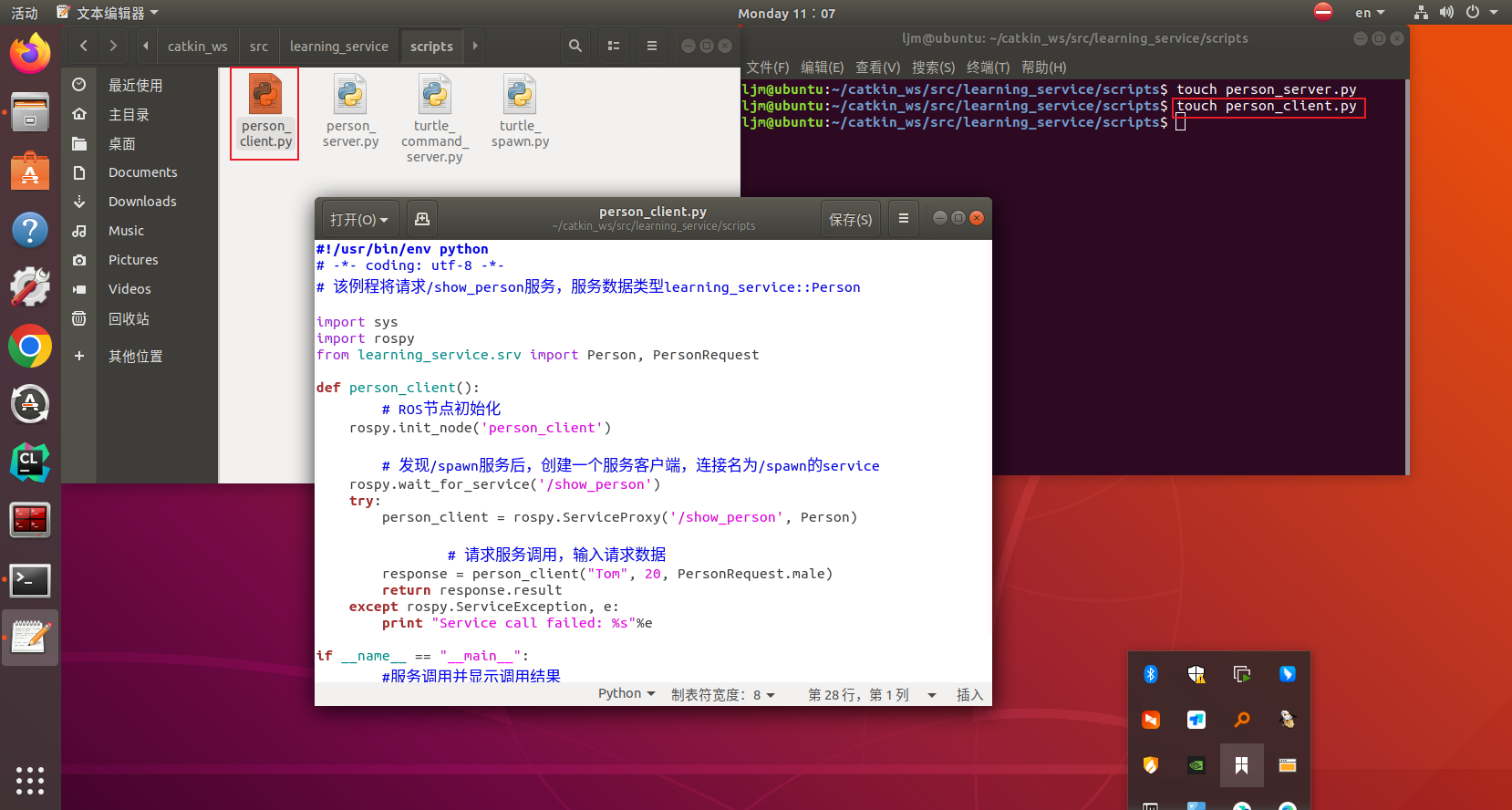1512x810 pixels.
Task: Go to the catkin_ws path segment
Action: point(198,46)
